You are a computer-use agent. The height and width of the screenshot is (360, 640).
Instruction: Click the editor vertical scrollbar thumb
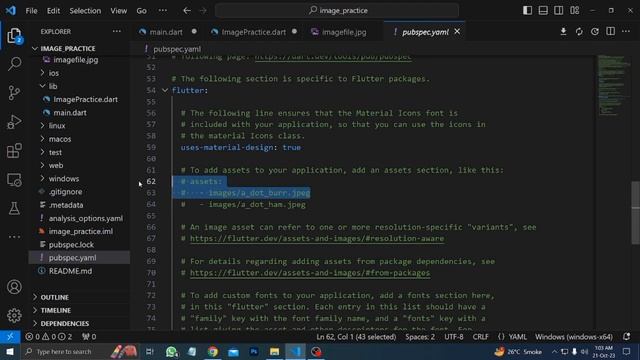636,212
